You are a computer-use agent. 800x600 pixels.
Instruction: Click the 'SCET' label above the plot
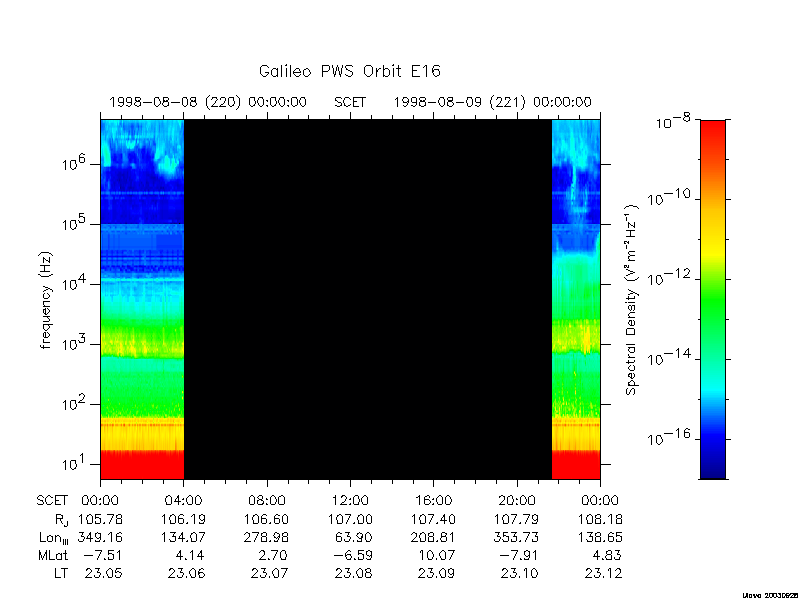[350, 102]
